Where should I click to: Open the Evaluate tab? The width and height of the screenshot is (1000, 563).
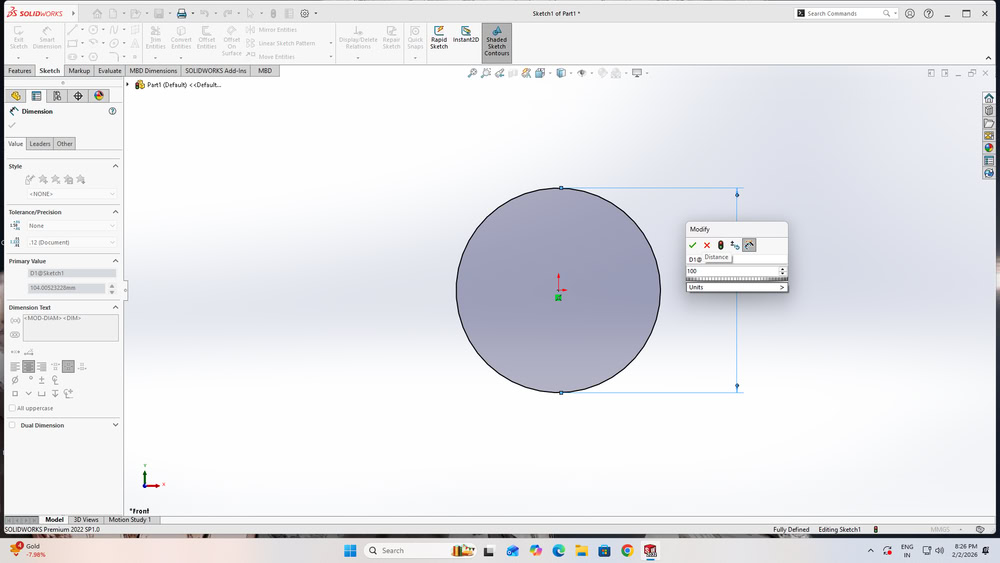point(110,71)
